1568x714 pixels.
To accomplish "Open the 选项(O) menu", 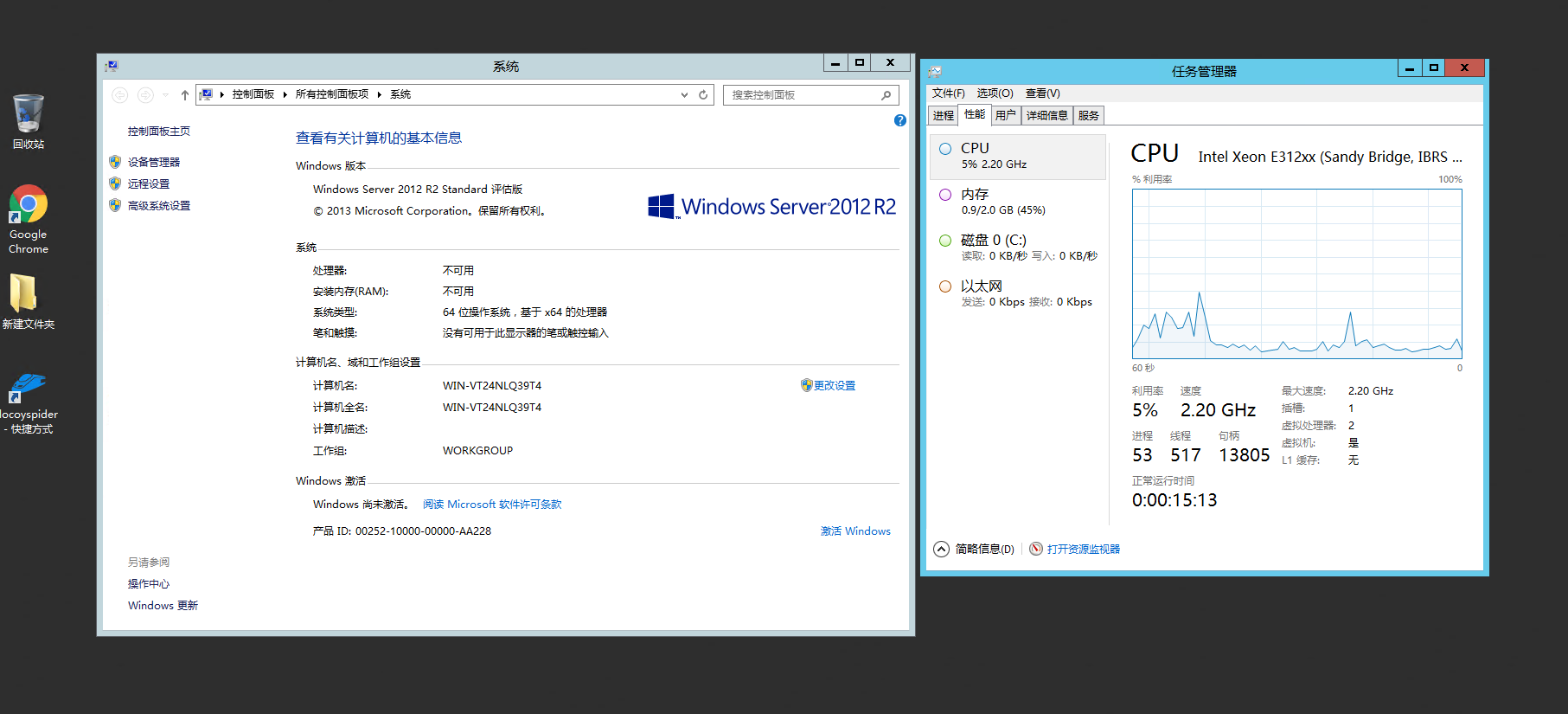I will point(995,93).
